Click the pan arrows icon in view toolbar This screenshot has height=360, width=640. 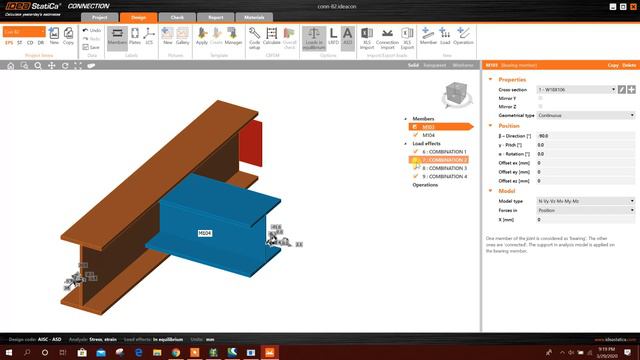pos(51,66)
